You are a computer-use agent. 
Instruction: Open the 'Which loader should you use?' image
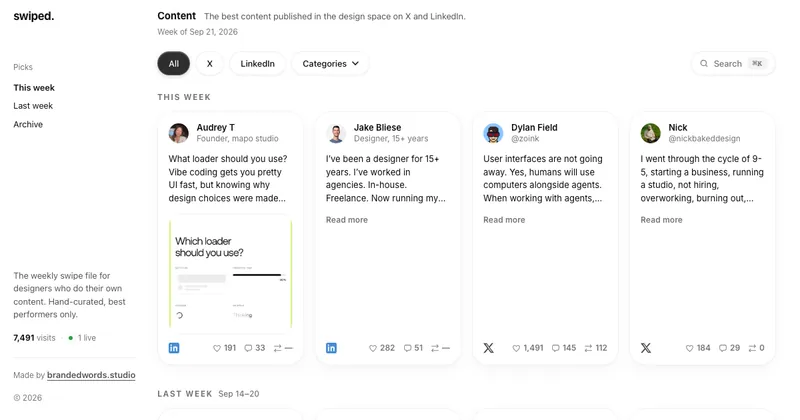pyautogui.click(x=231, y=274)
